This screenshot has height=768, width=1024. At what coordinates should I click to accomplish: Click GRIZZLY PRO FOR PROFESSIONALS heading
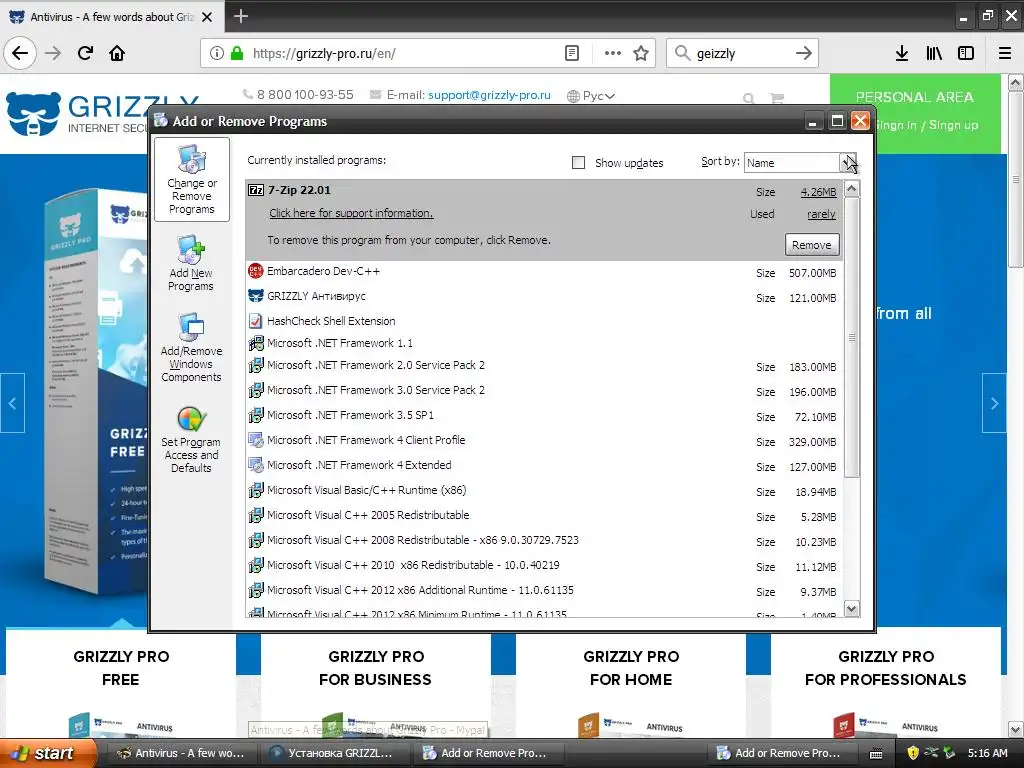(x=886, y=668)
